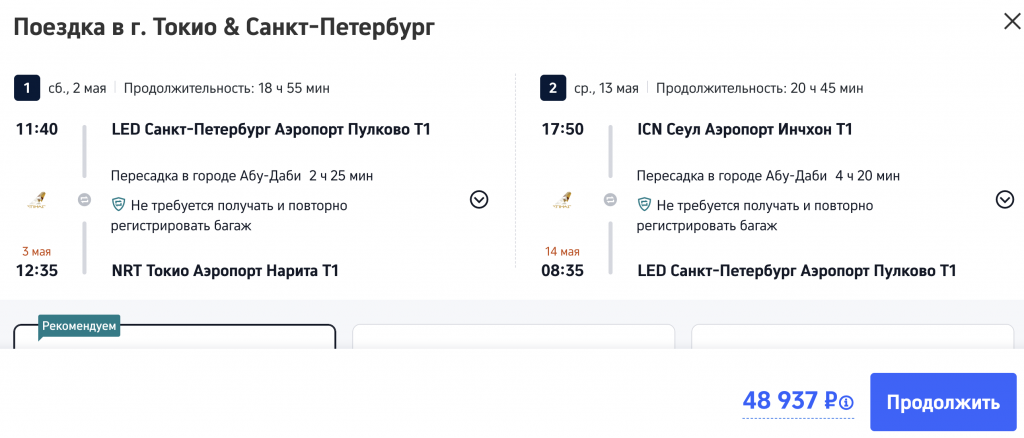Click segment number 1 badge
This screenshot has height=438, width=1024.
coord(26,88)
